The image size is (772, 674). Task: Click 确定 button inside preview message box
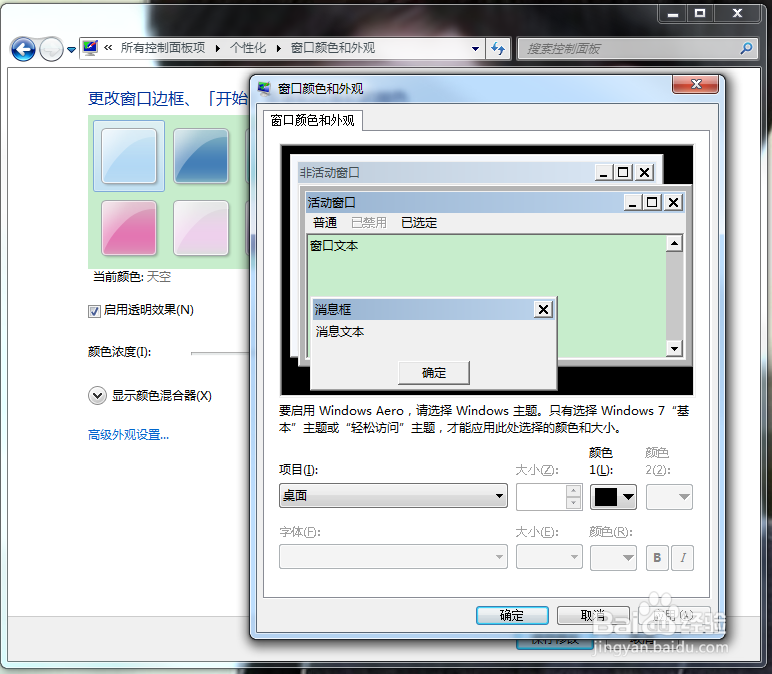434,373
